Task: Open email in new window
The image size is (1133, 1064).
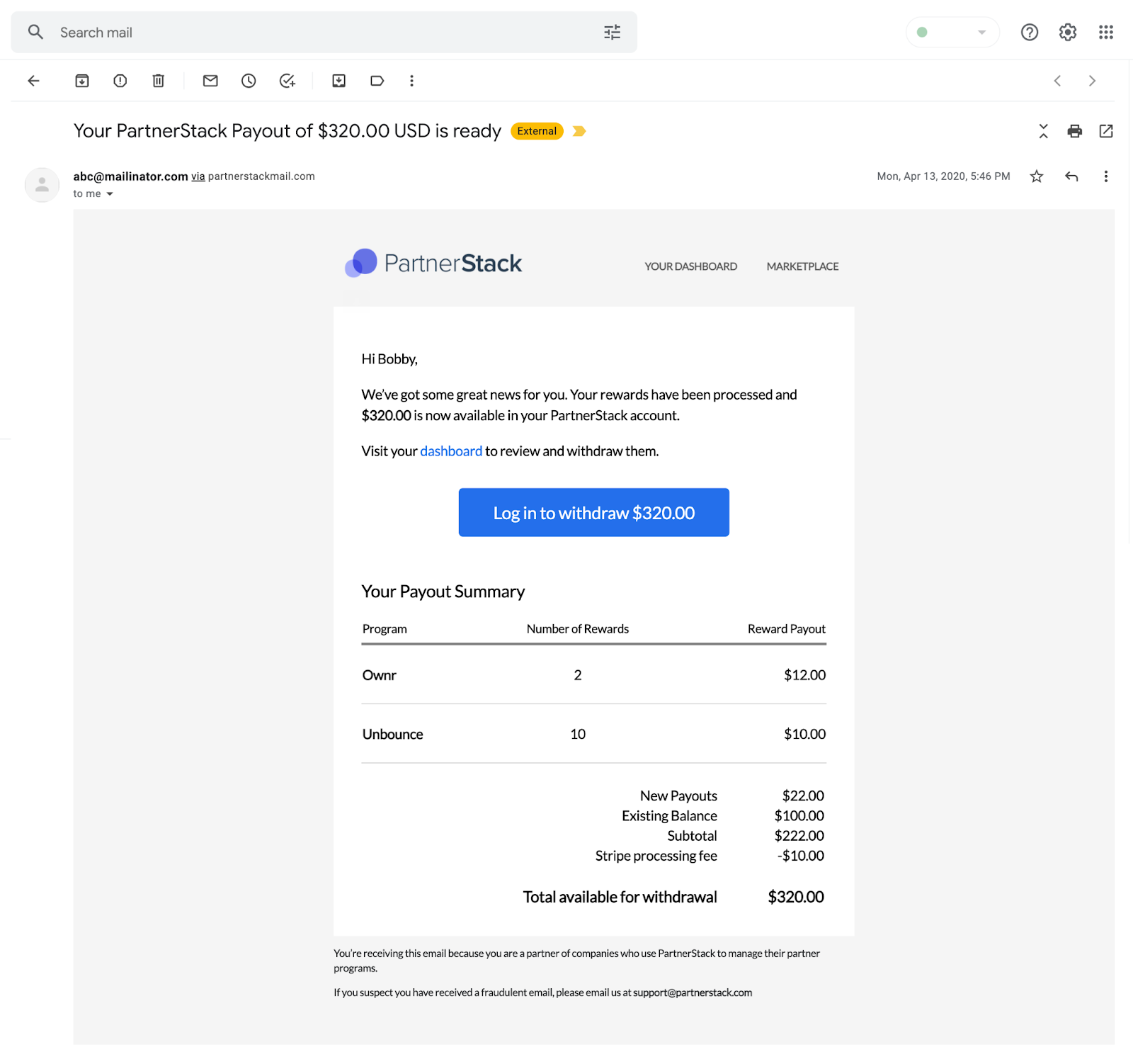Action: [x=1106, y=131]
